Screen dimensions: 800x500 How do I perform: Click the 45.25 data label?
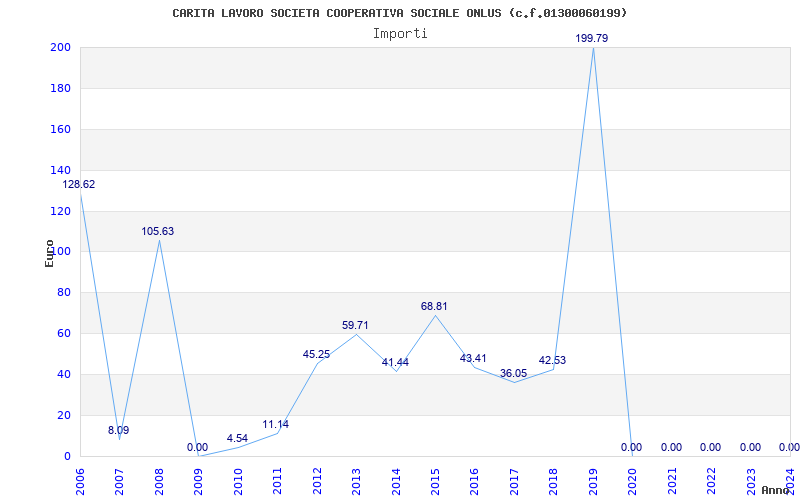point(316,354)
